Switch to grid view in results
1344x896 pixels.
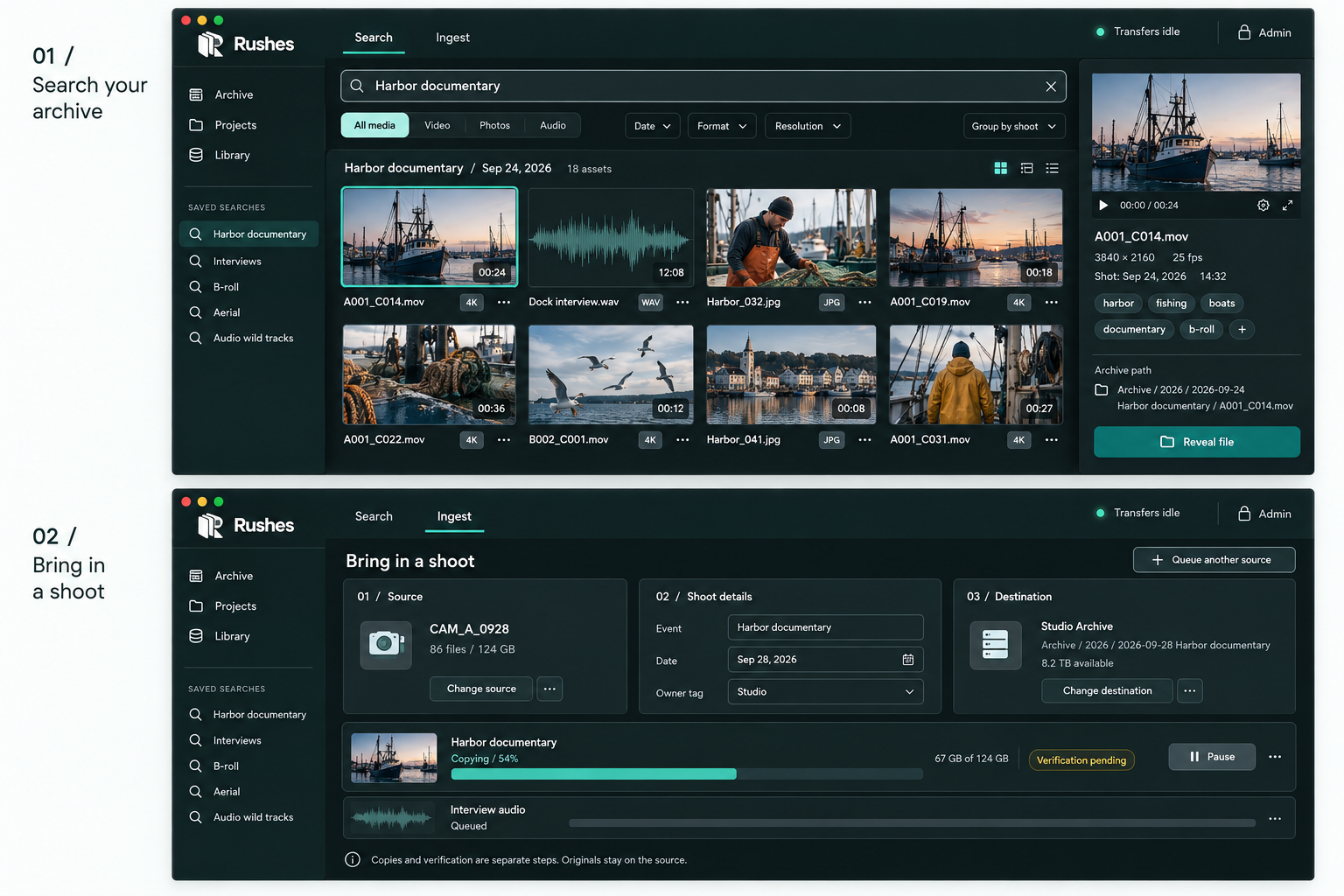click(x=1001, y=168)
